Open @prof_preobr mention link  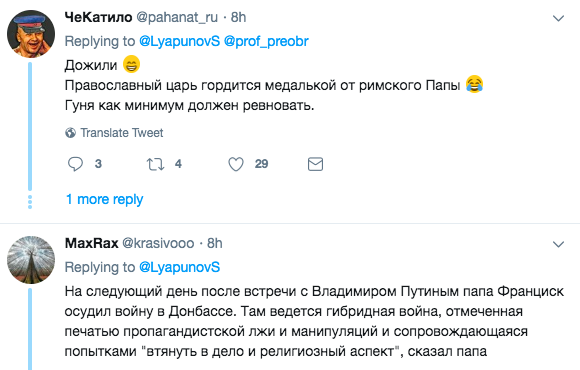pyautogui.click(x=266, y=41)
